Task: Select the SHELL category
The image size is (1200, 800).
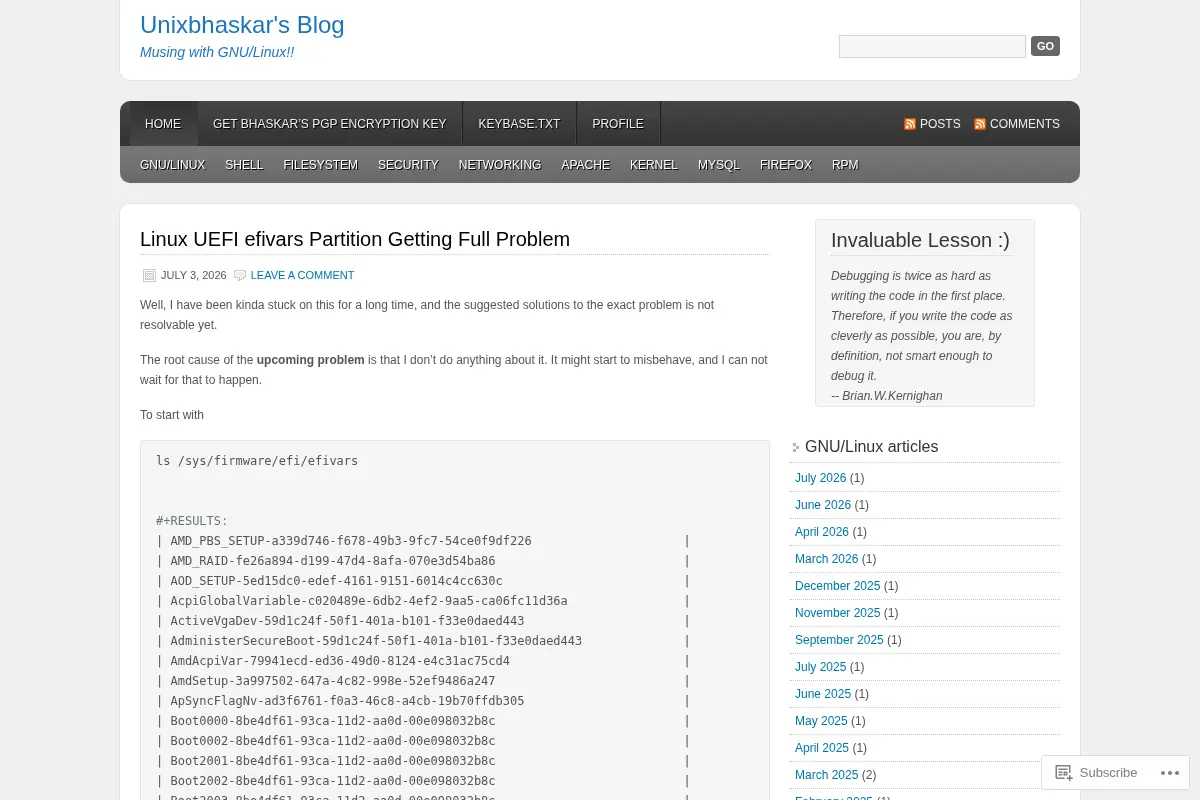Action: coord(244,165)
